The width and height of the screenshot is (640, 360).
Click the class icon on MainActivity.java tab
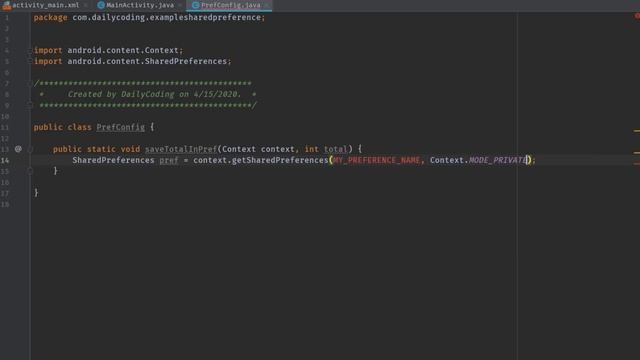(101, 5)
